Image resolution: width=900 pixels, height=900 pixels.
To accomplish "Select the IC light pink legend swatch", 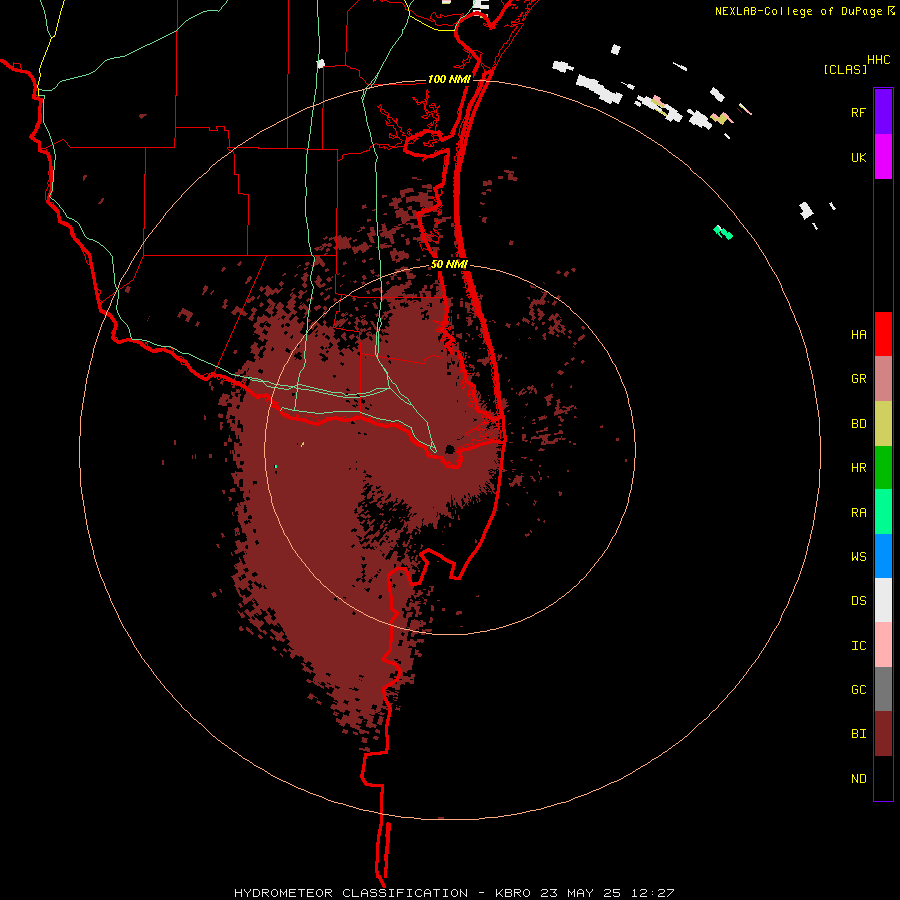I will point(883,645).
